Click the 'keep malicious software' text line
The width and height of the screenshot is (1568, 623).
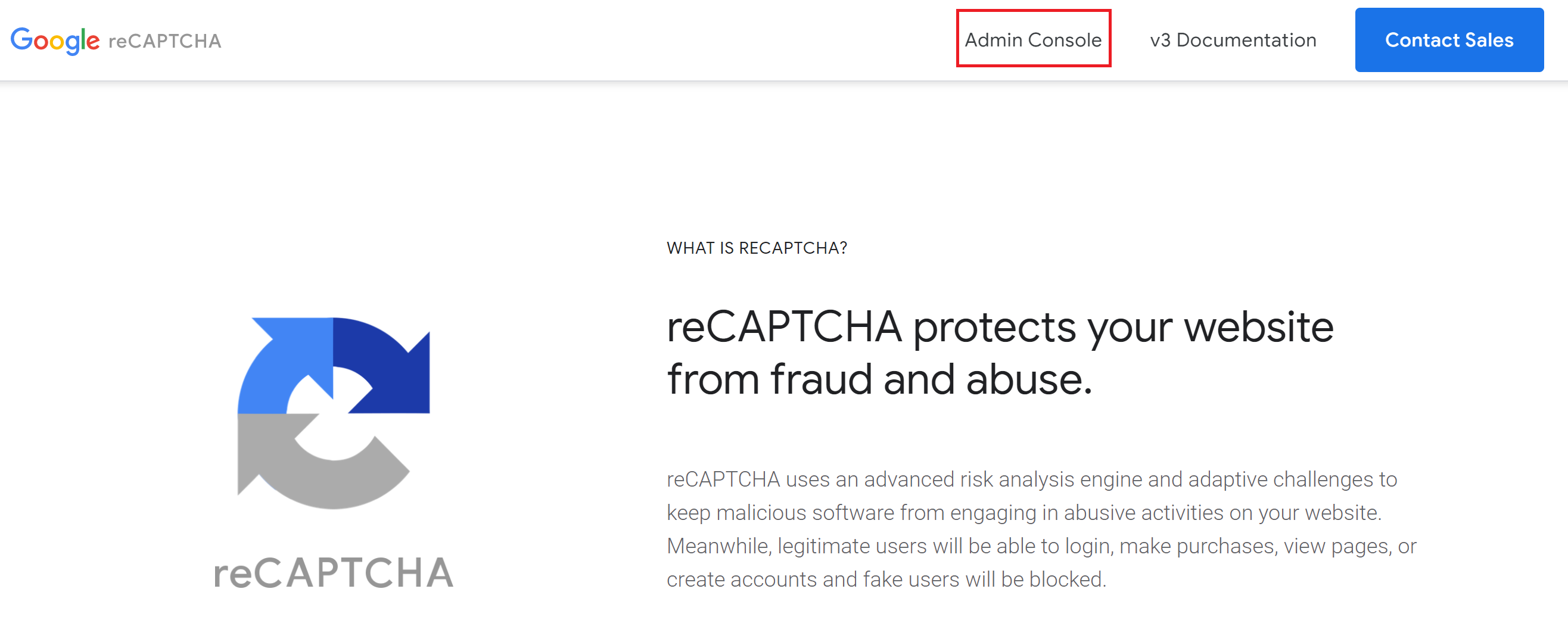[x=1024, y=512]
